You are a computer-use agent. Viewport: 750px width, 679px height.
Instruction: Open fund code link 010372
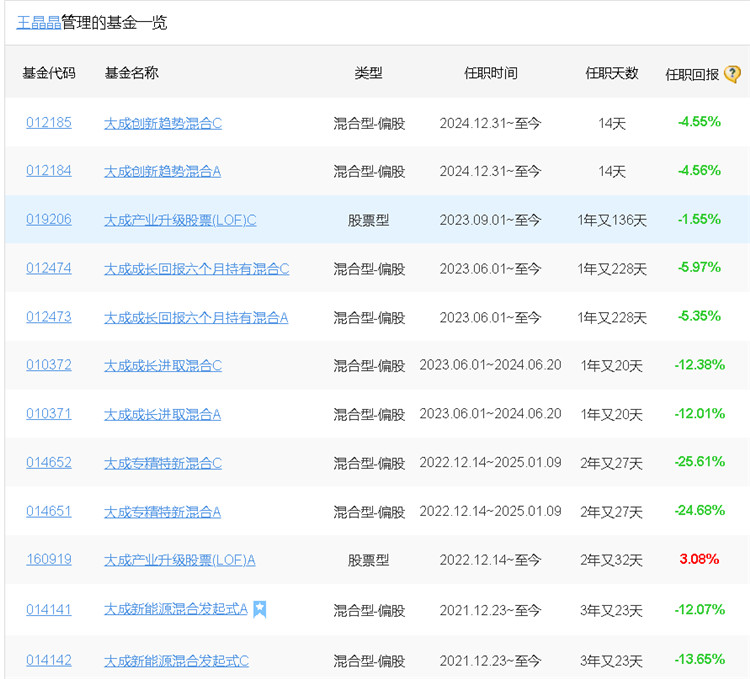[49, 365]
